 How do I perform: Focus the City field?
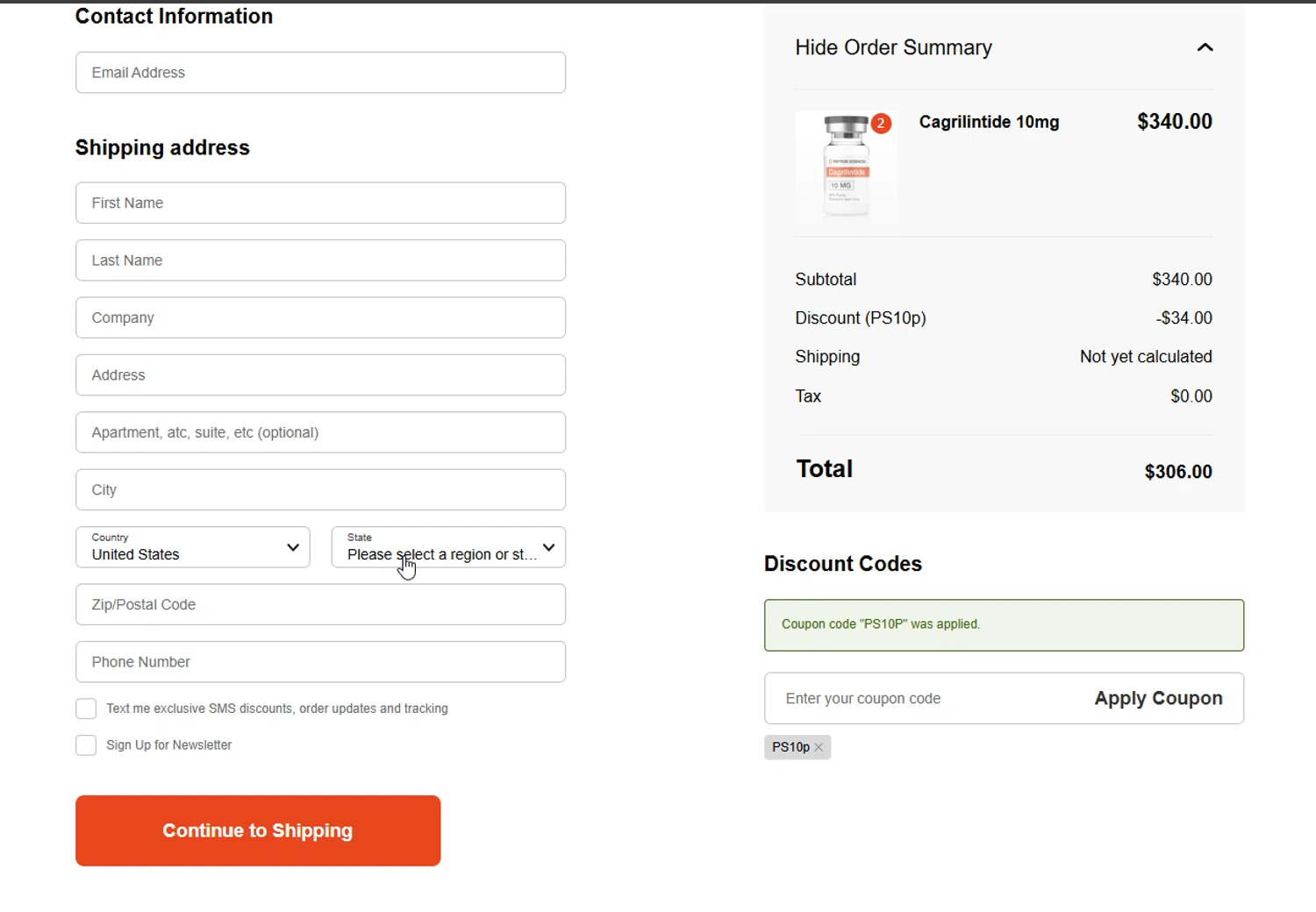[x=320, y=489]
